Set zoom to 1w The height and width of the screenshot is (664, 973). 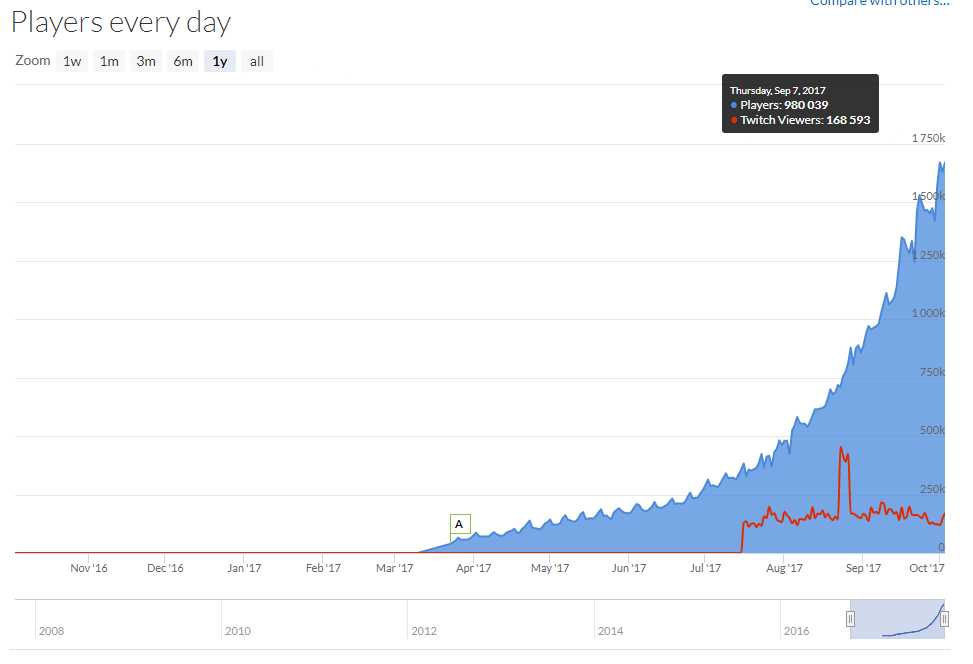click(x=72, y=61)
